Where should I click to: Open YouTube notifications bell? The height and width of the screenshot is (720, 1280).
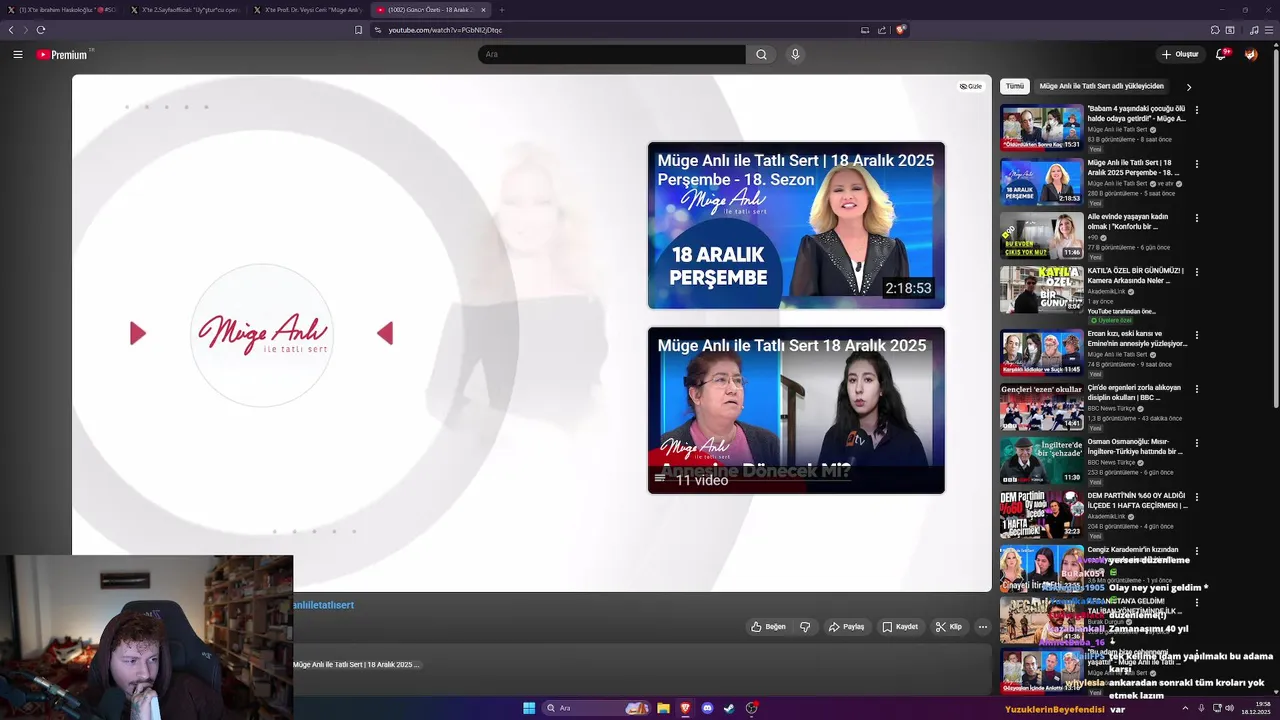point(1221,54)
